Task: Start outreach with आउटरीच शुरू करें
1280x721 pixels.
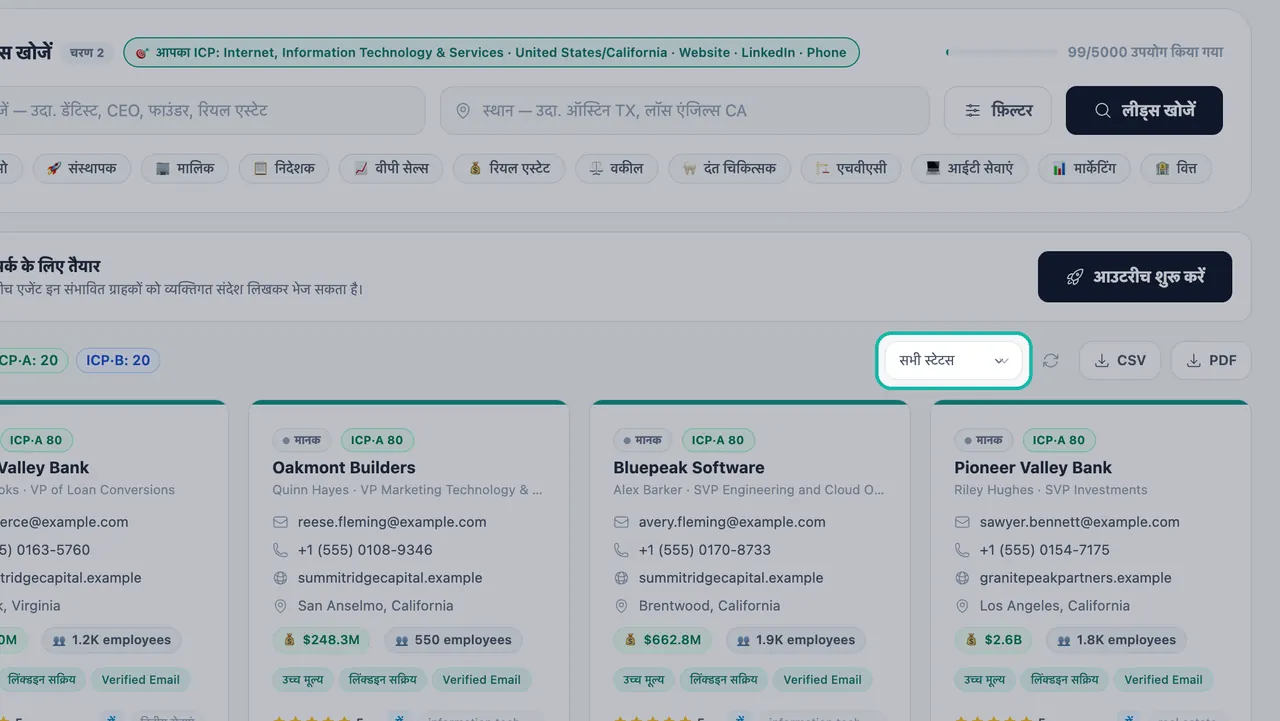Action: coord(1135,277)
